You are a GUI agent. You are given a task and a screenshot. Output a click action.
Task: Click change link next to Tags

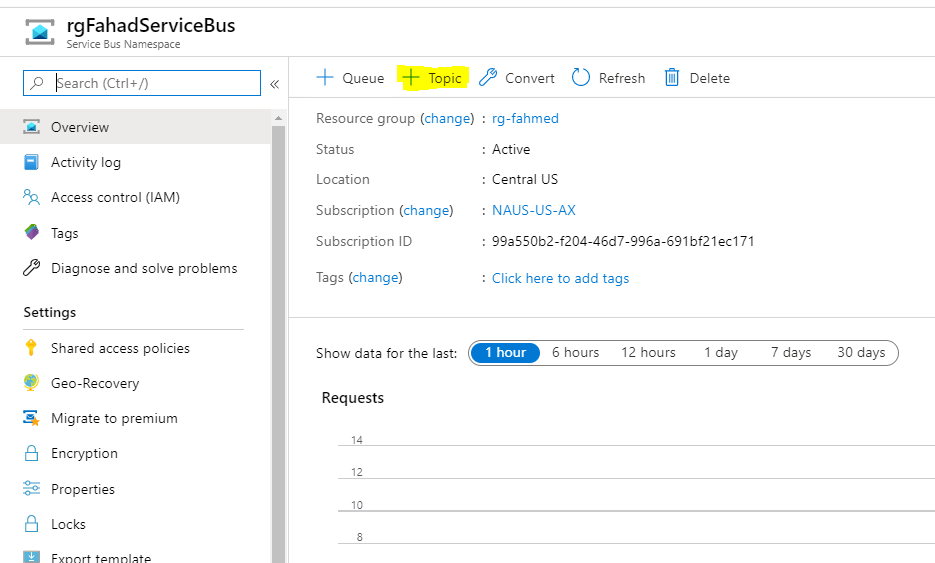(376, 277)
